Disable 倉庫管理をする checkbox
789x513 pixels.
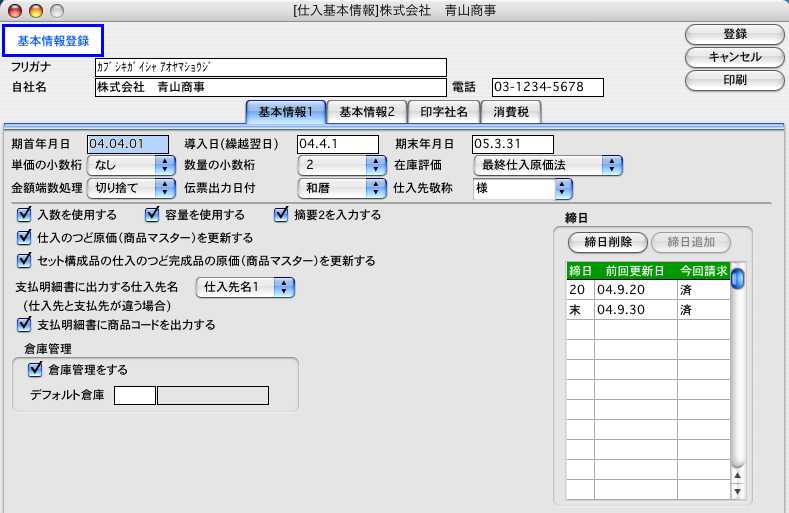pyautogui.click(x=35, y=369)
